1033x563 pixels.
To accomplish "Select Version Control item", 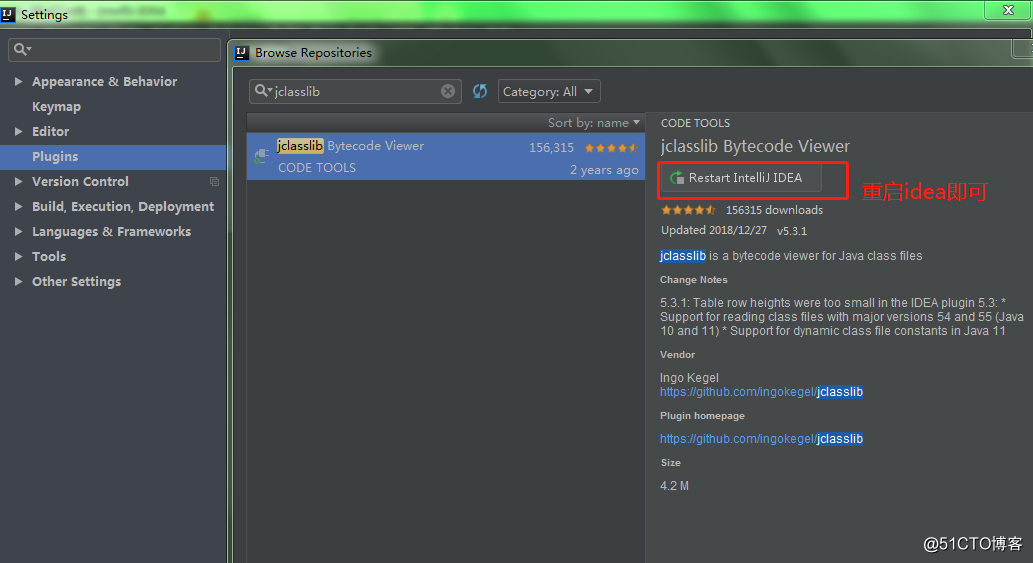I will click(80, 182).
